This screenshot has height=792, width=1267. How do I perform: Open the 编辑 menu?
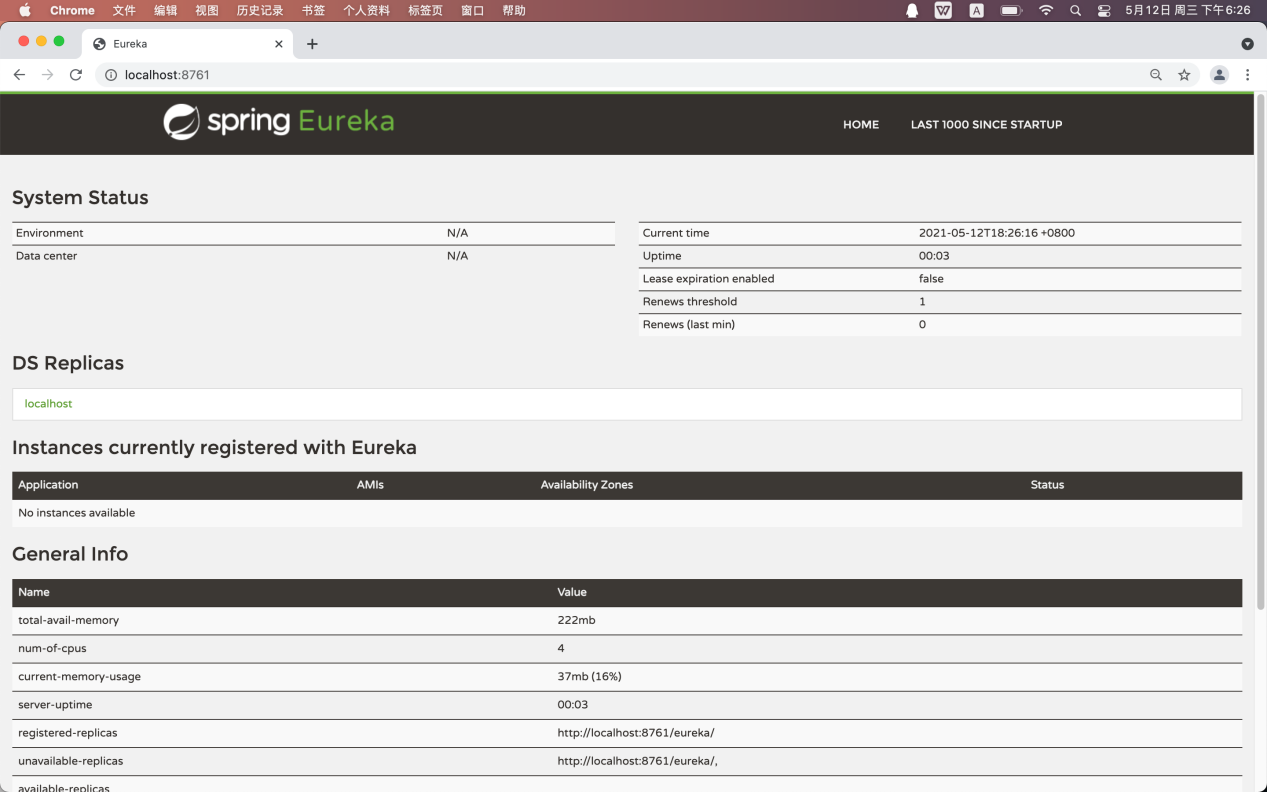(x=165, y=10)
